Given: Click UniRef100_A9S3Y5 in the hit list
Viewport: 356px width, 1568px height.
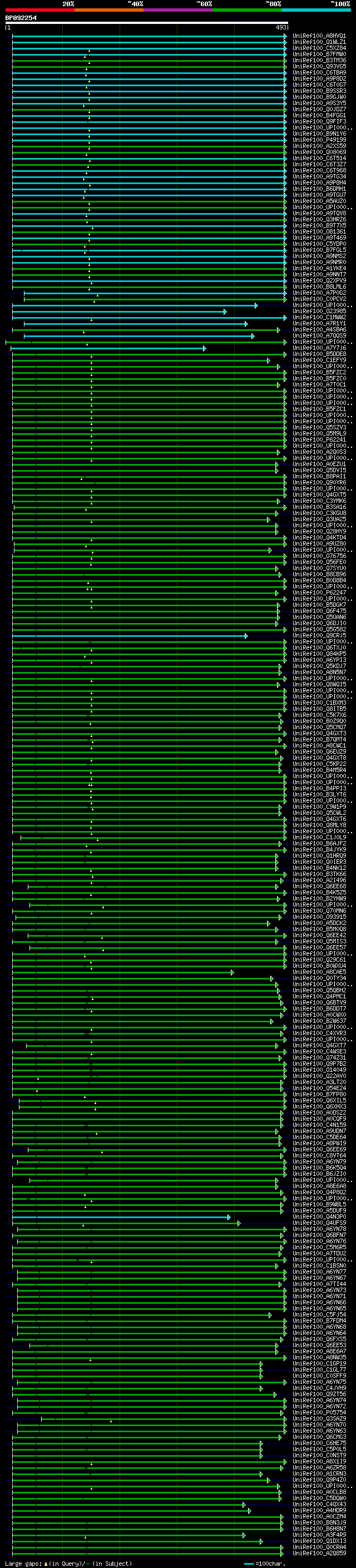Looking at the screenshot, I should pos(319,103).
